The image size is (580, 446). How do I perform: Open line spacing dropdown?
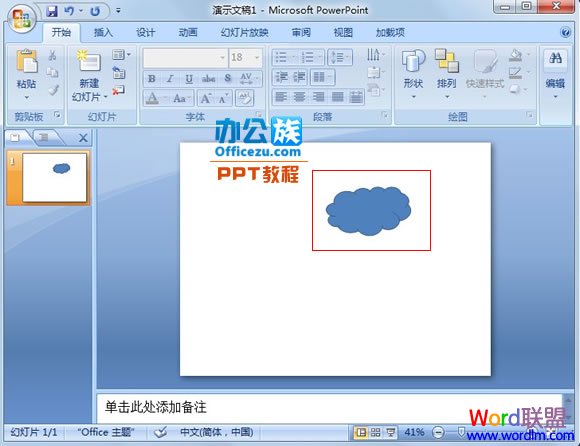pyautogui.click(x=340, y=57)
